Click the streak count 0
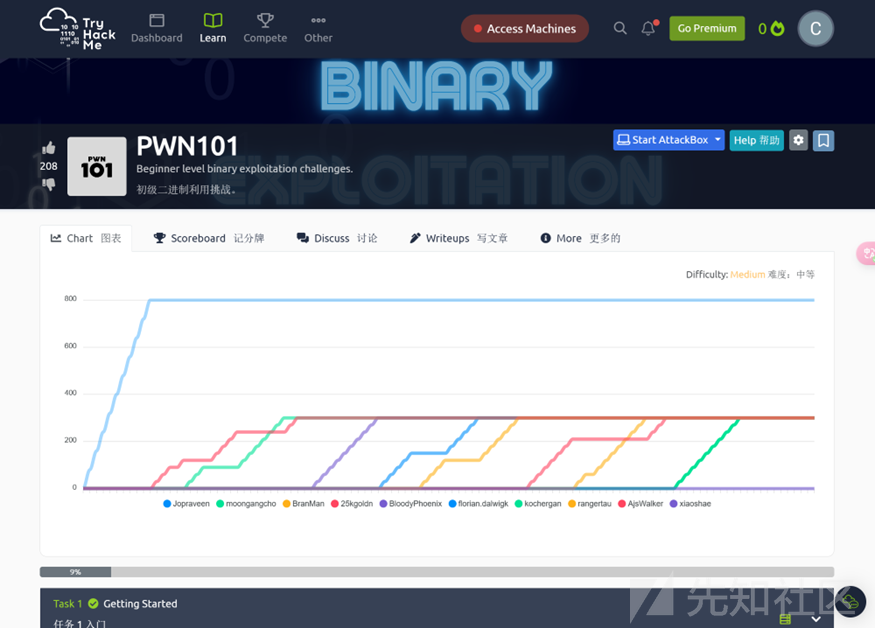 pyautogui.click(x=762, y=28)
